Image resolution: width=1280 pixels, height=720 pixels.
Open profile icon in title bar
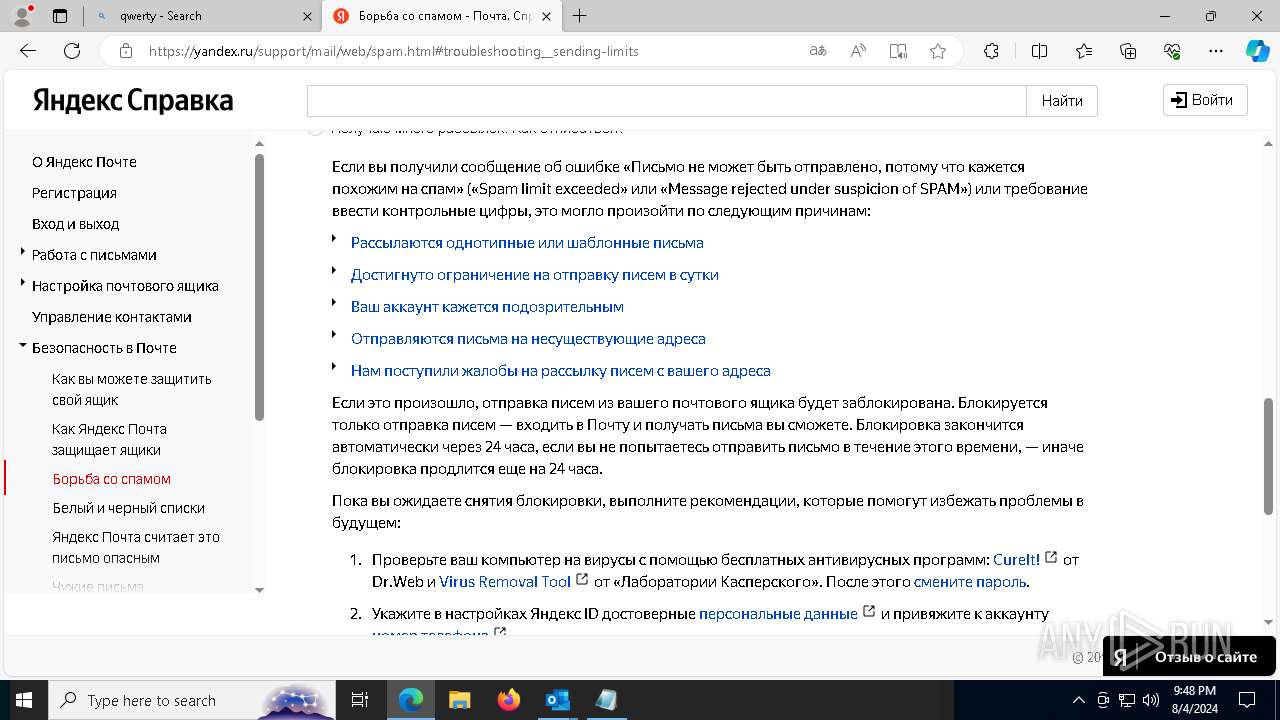click(x=24, y=15)
